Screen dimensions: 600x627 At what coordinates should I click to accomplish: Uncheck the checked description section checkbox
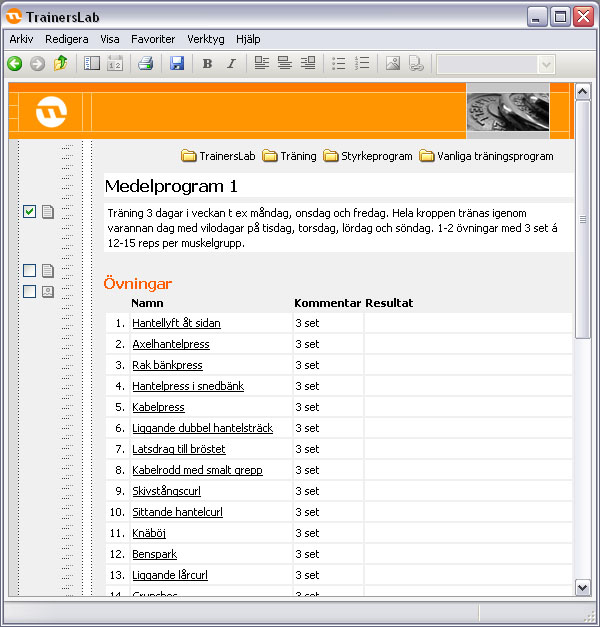(29, 211)
